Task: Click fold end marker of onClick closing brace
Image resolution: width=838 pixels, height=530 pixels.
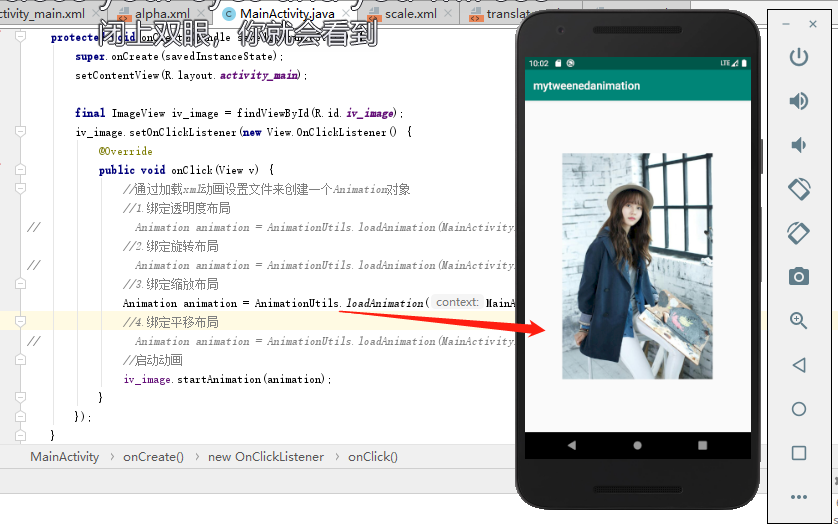Action: coord(20,397)
